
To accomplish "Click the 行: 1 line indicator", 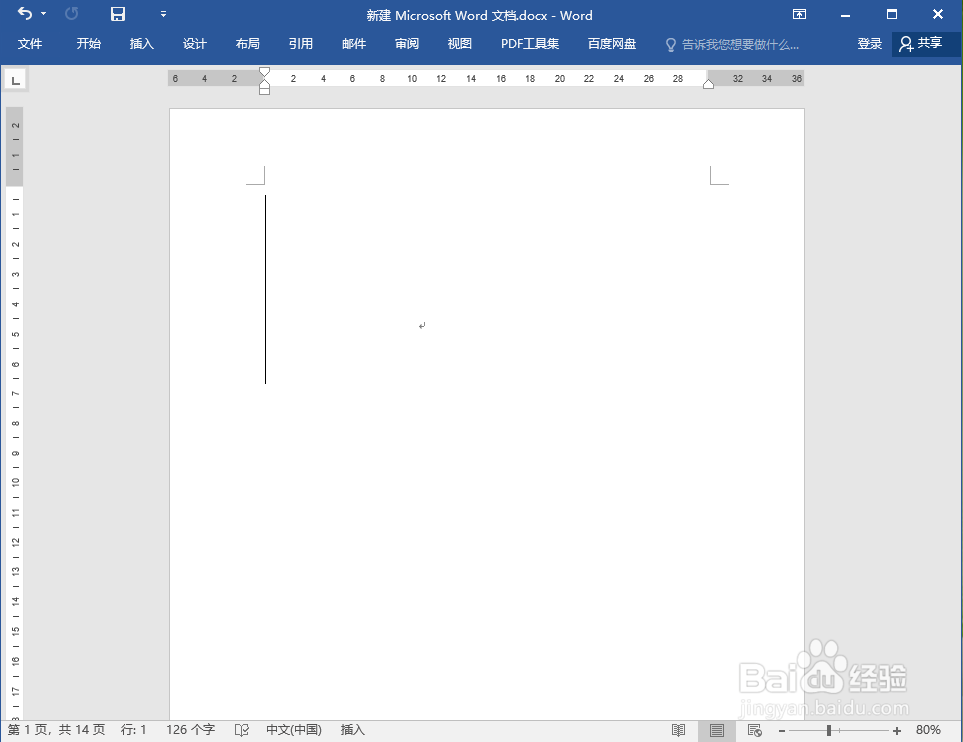I will [133, 730].
